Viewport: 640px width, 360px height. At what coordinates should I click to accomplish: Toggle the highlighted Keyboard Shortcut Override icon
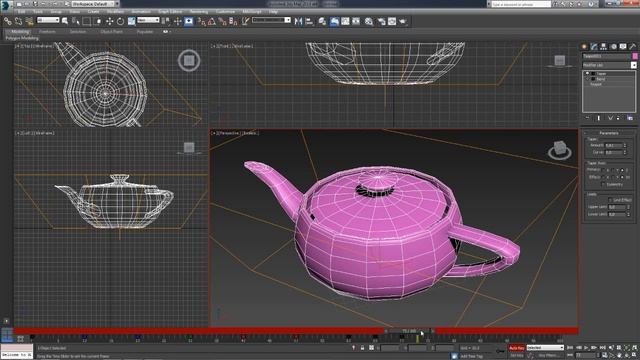pos(189,21)
